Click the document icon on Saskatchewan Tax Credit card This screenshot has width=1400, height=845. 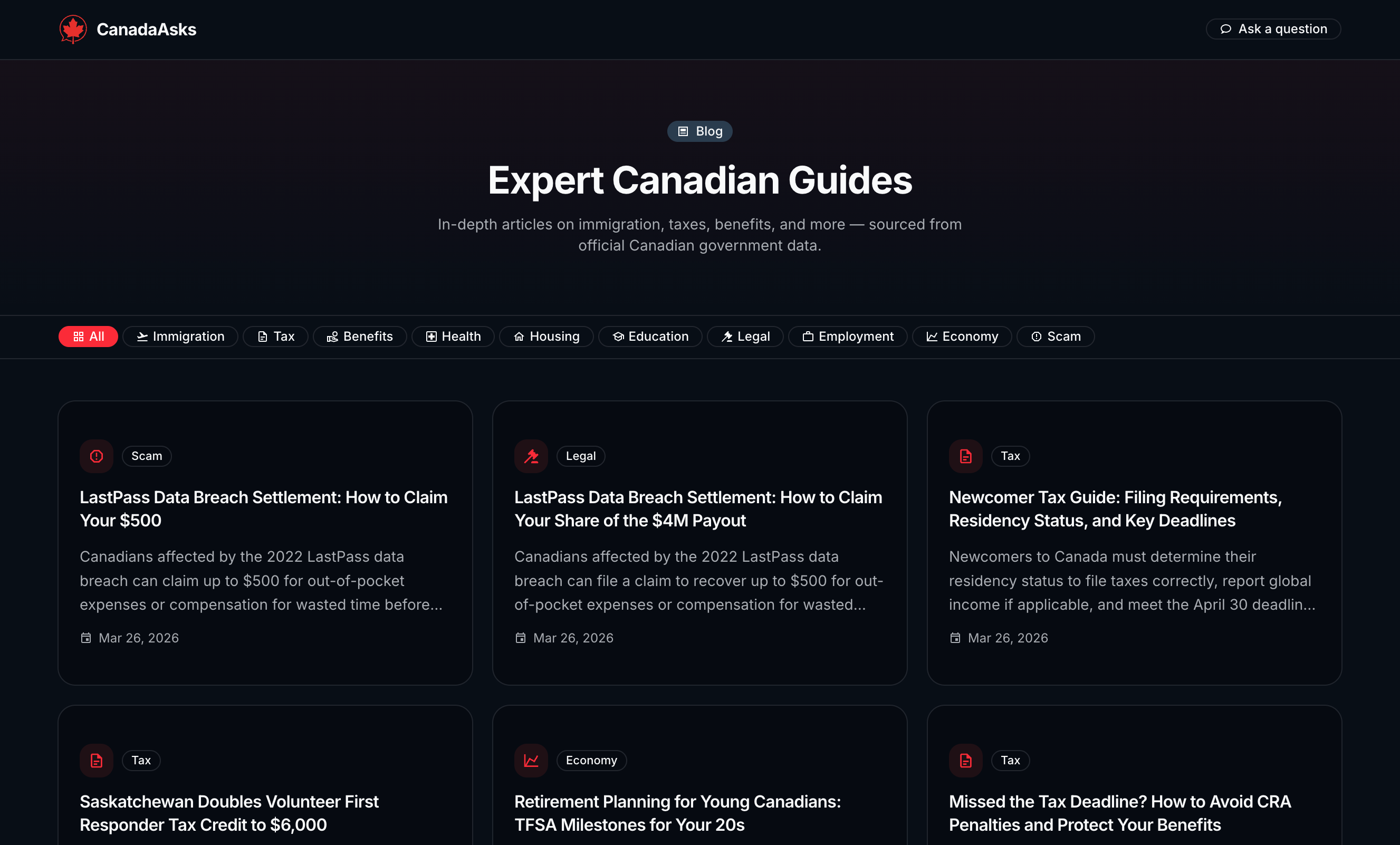(96, 760)
